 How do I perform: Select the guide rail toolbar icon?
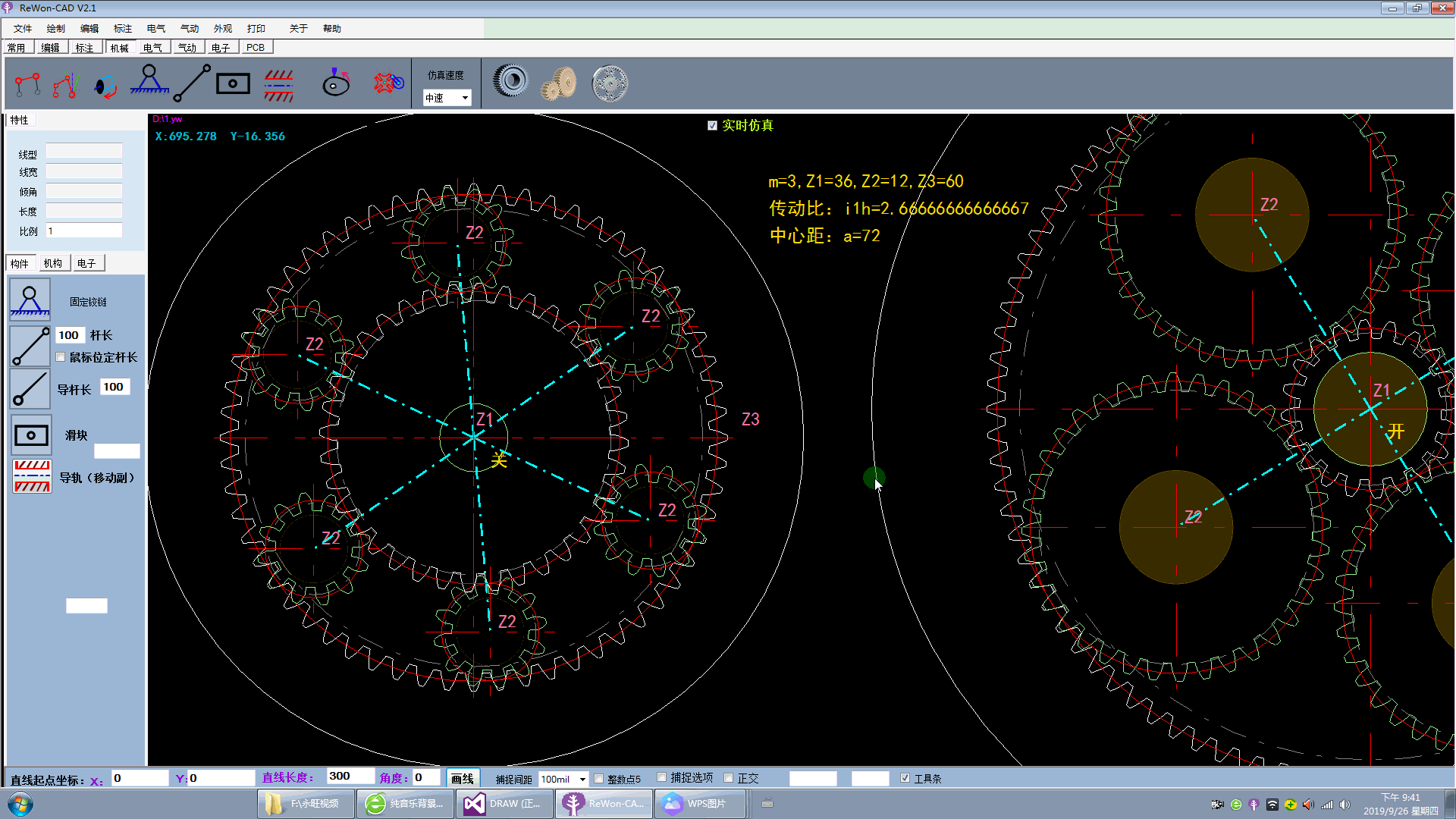(x=278, y=85)
